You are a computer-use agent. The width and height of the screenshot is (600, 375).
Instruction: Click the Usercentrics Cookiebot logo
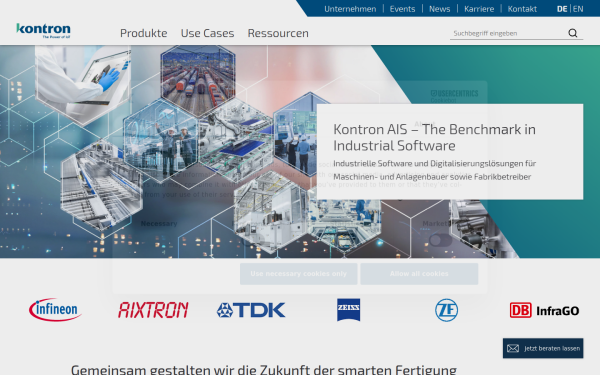coord(454,96)
